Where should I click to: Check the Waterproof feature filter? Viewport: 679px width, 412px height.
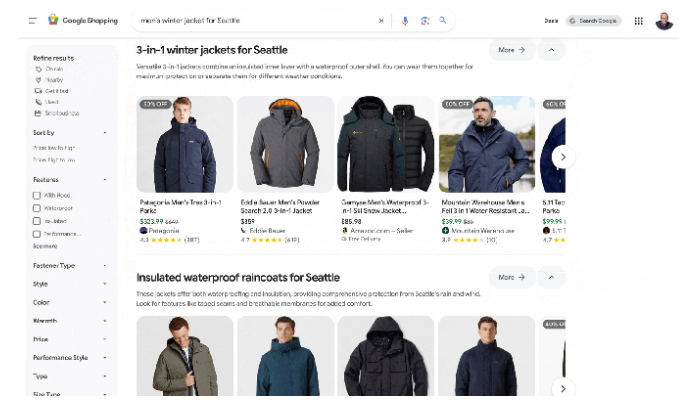[37, 208]
